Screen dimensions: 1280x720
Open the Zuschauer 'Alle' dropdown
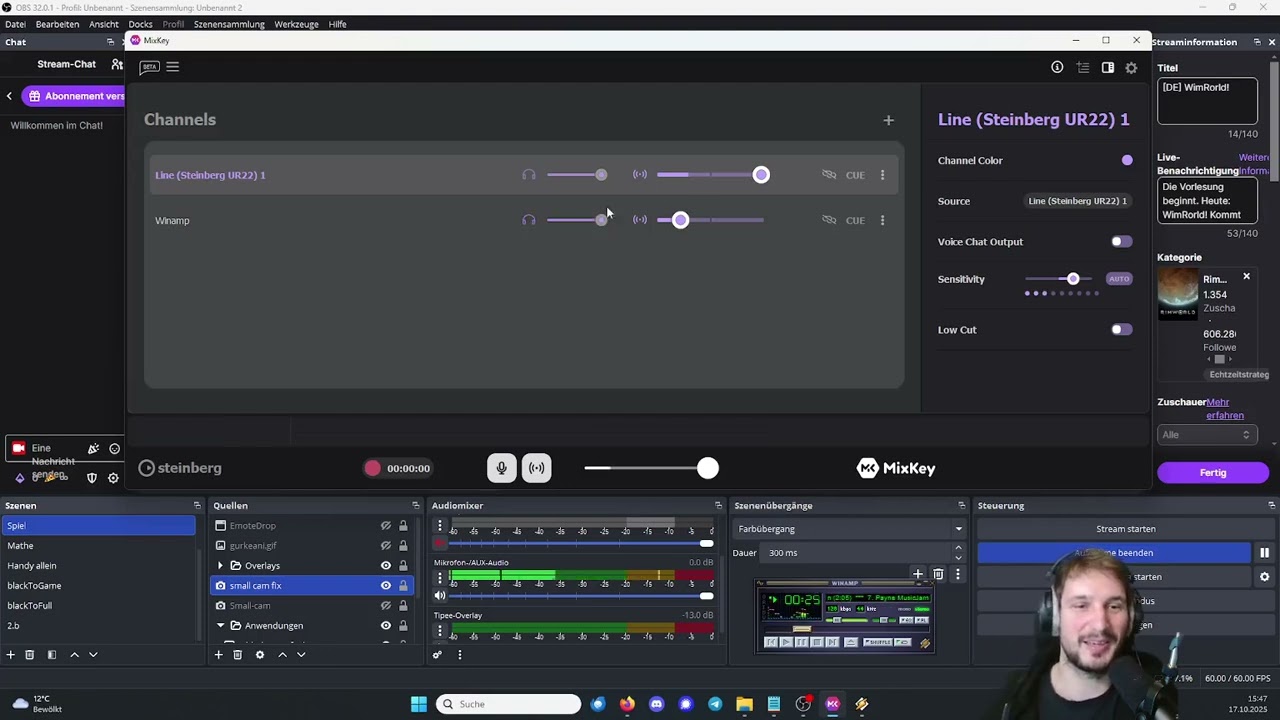tap(1206, 435)
